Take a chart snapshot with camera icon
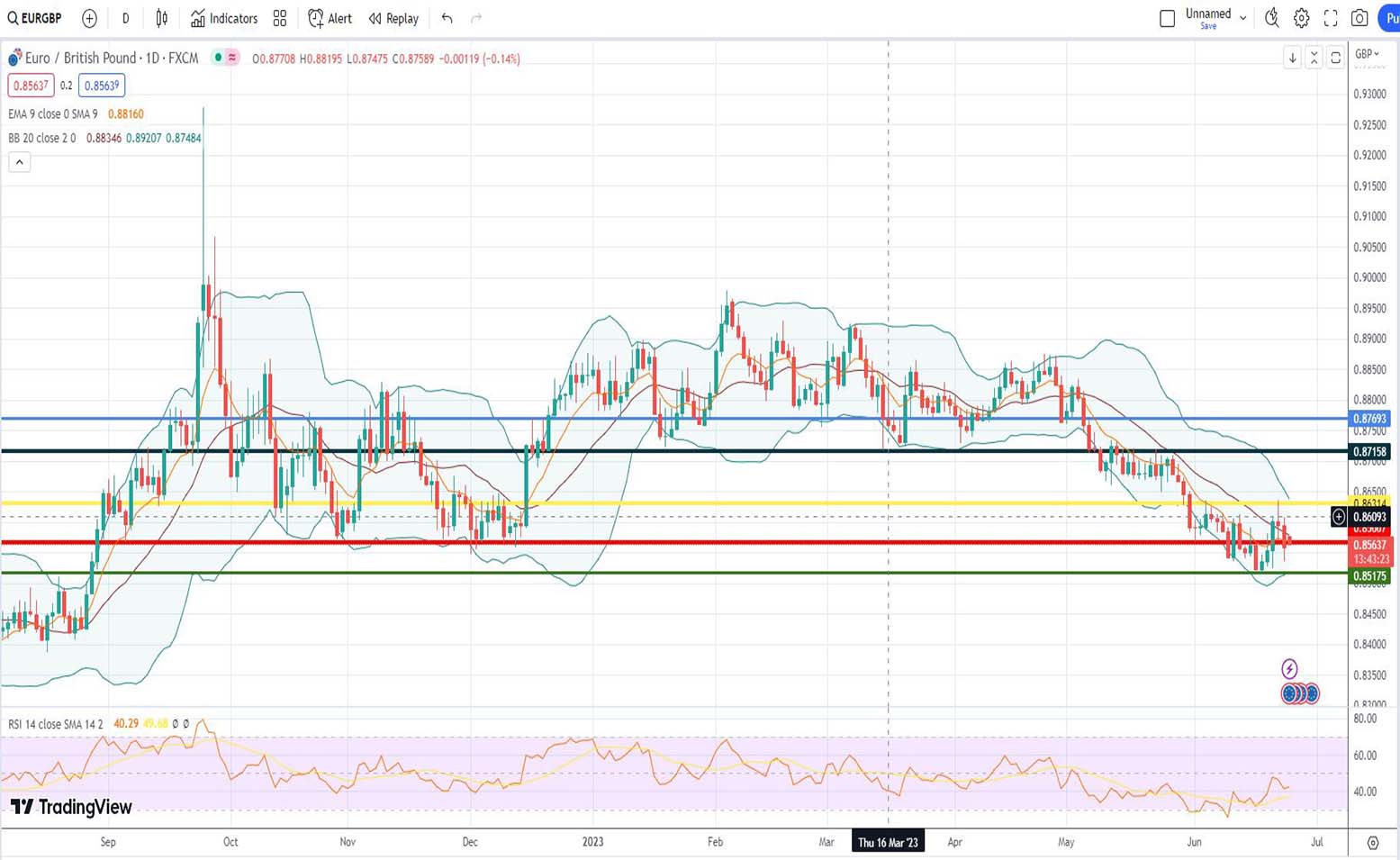Screen dimensions: 1400x860 [x=1359, y=18]
